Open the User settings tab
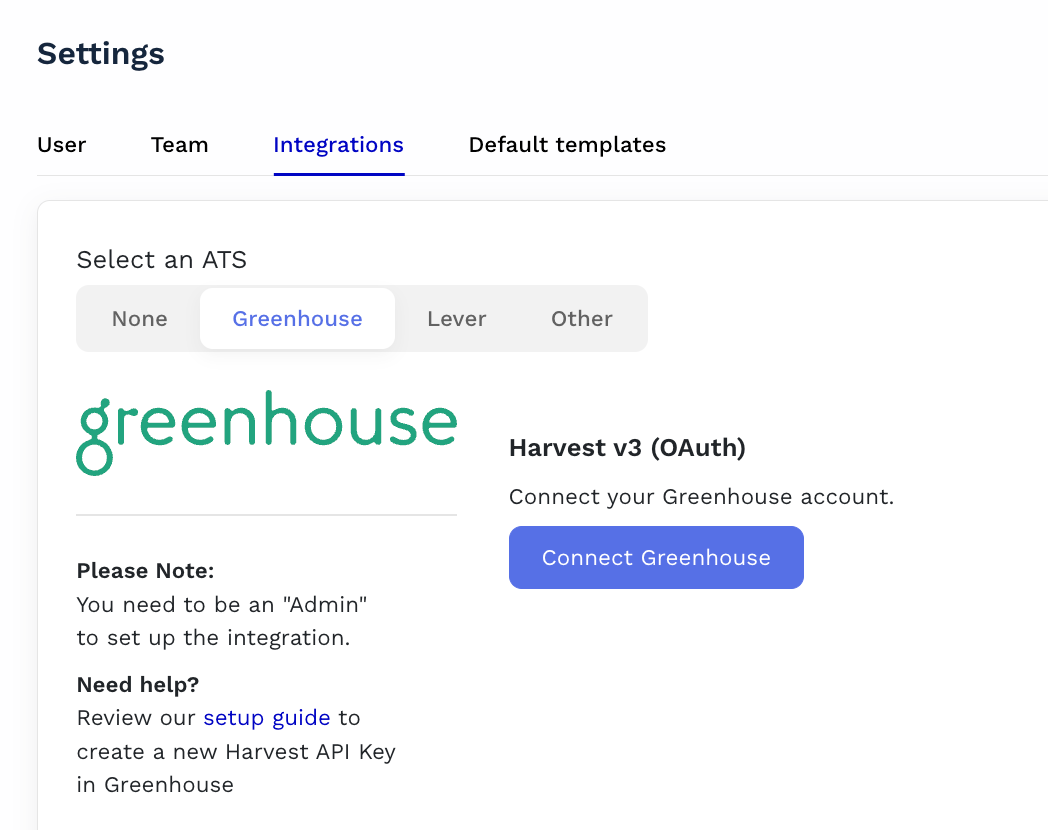 (61, 145)
